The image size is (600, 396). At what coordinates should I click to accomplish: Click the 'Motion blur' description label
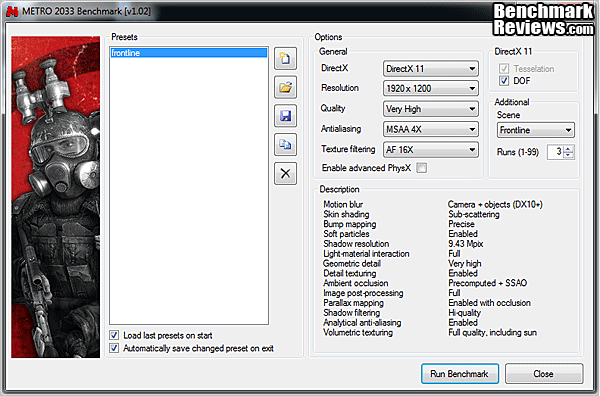tap(343, 204)
